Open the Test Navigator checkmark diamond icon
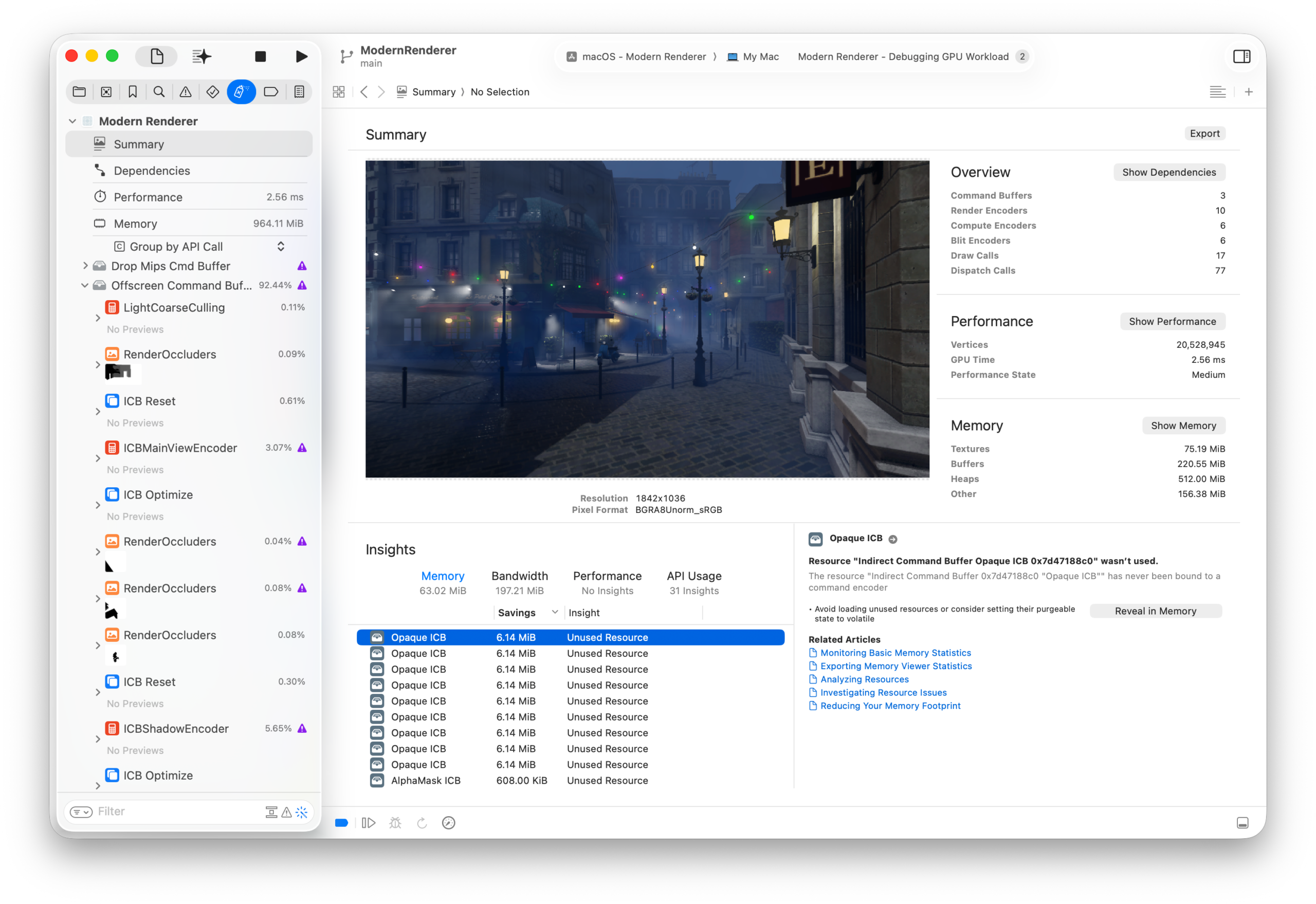The width and height of the screenshot is (1316, 904). 212,91
